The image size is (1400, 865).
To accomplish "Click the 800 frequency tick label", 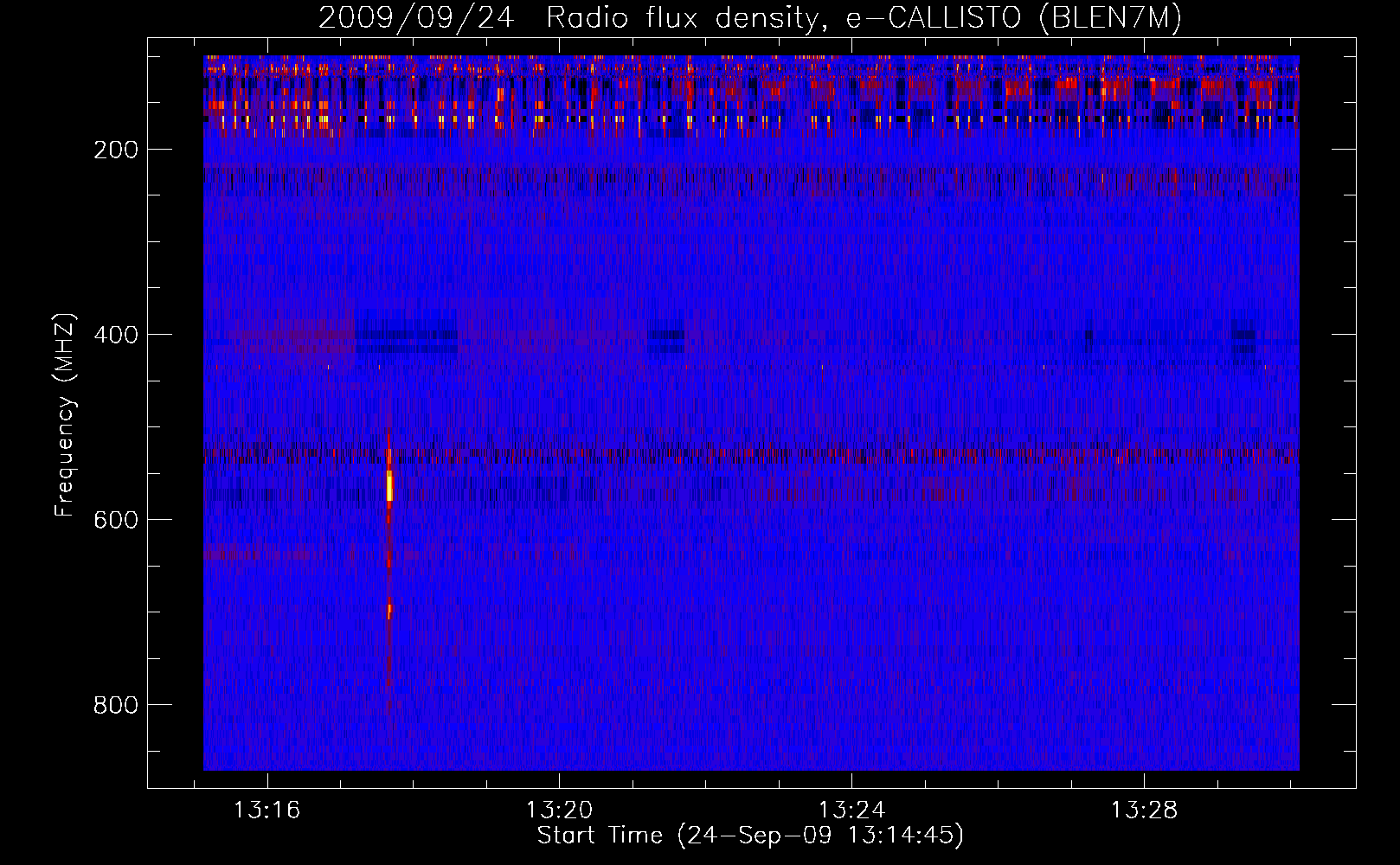I will pos(116,705).
